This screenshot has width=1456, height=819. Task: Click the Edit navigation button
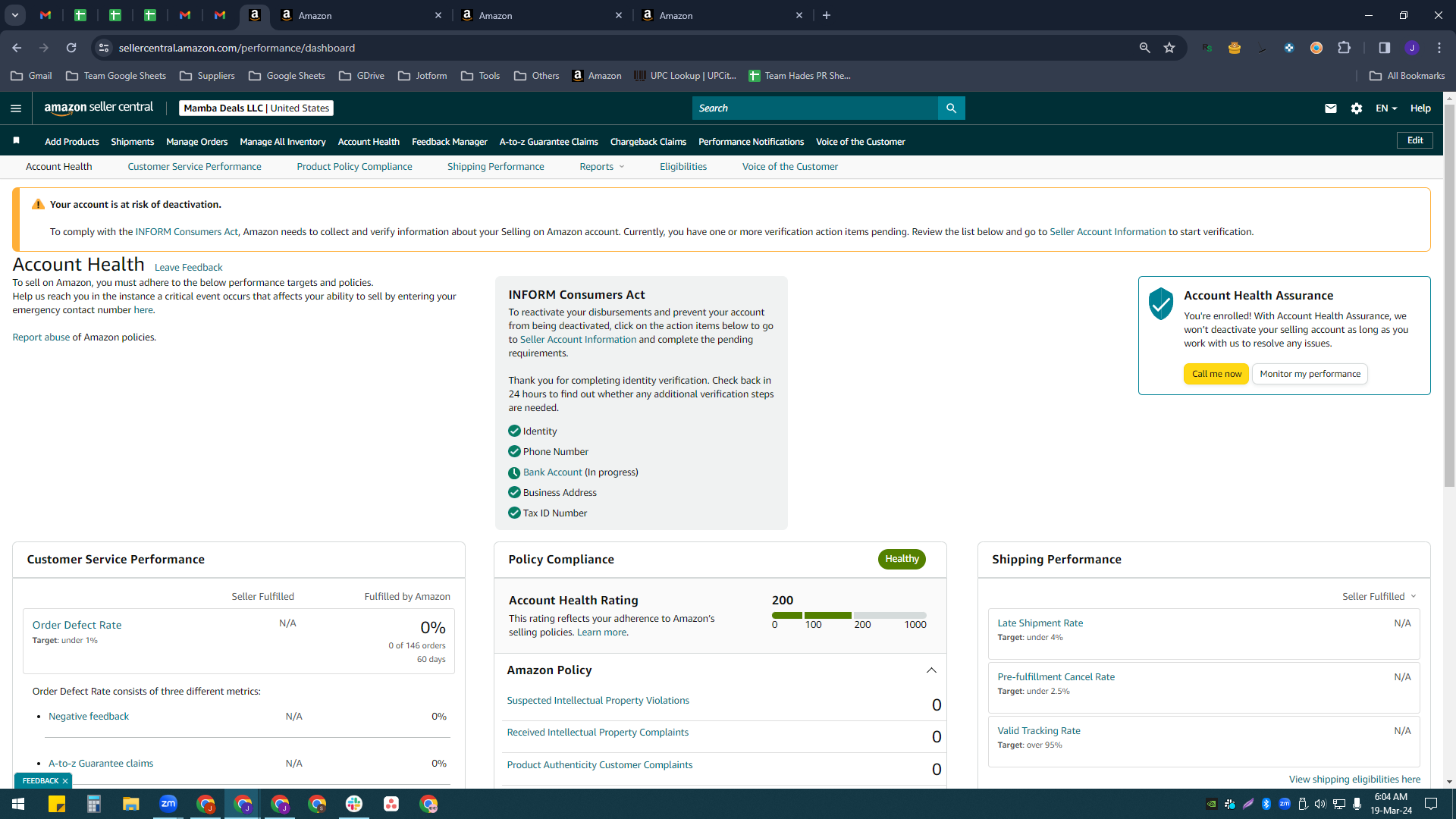1415,140
